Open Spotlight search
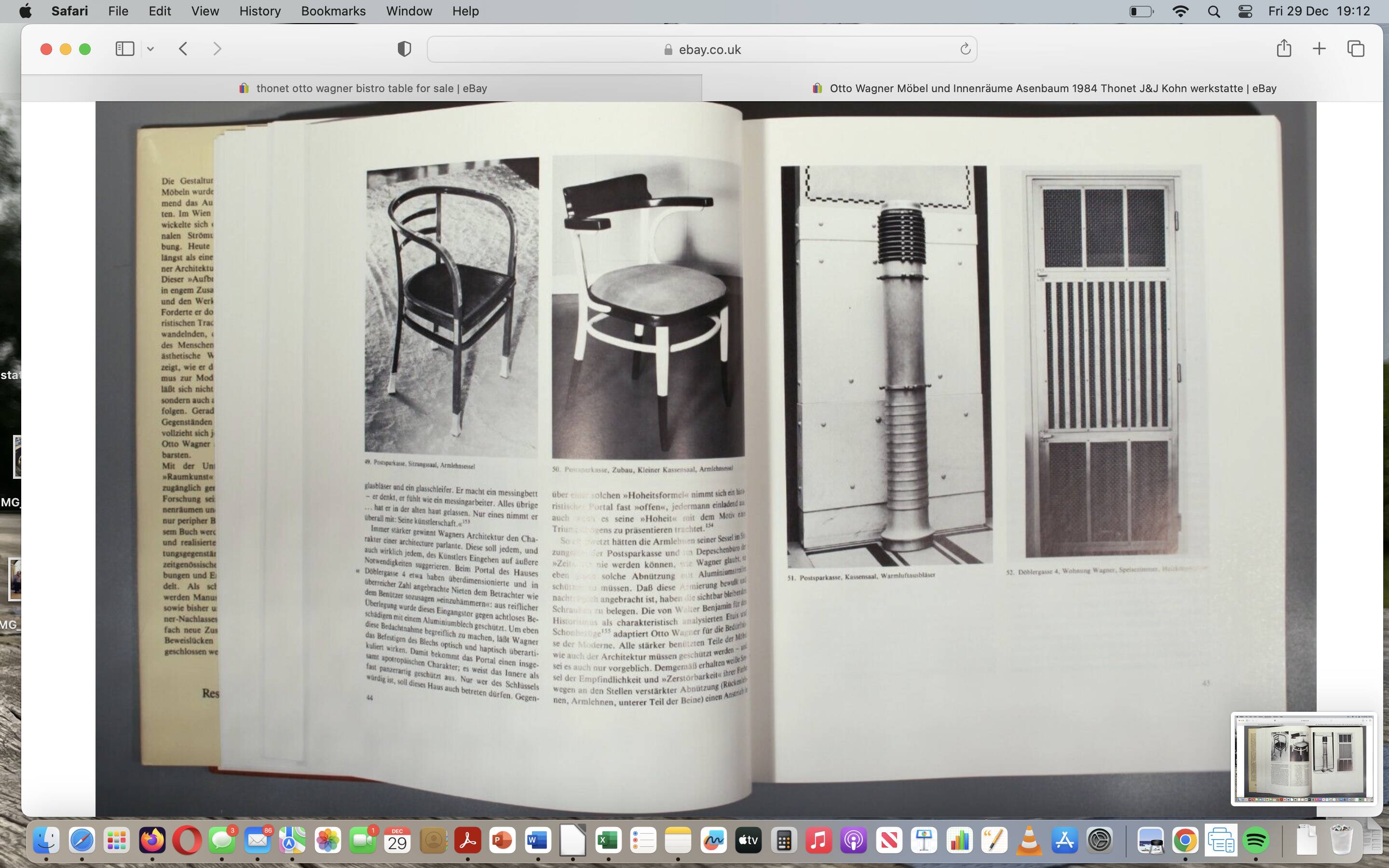This screenshot has width=1389, height=868. click(x=1213, y=12)
